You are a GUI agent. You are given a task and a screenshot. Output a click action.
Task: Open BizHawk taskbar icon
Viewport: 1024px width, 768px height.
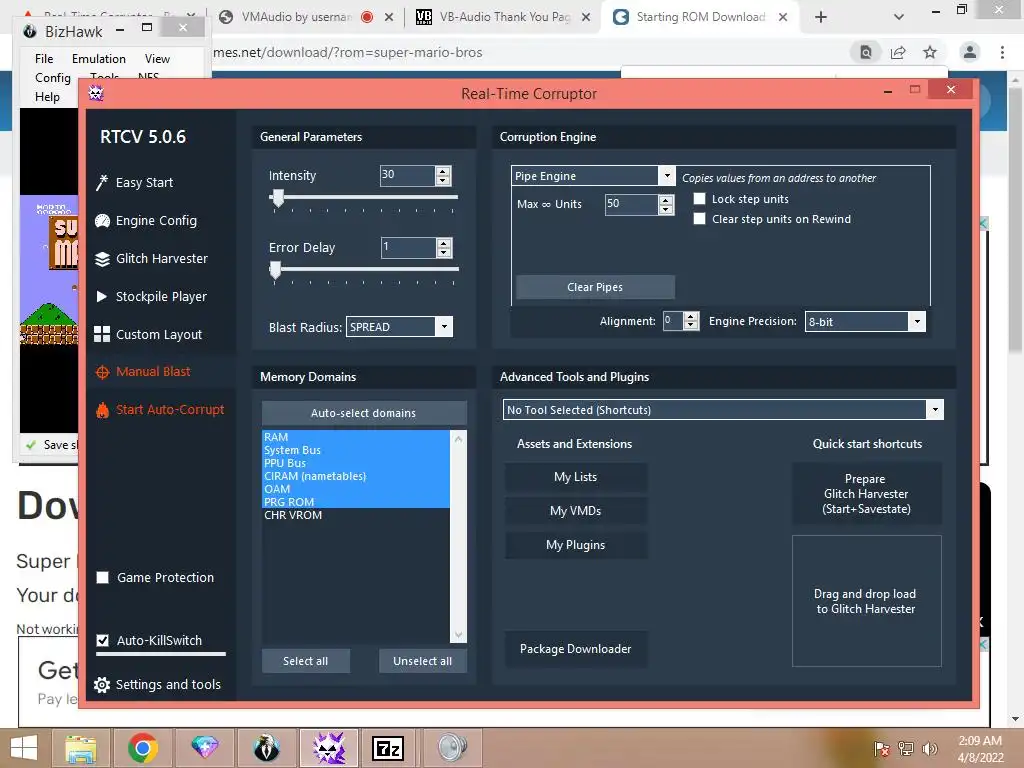point(266,748)
